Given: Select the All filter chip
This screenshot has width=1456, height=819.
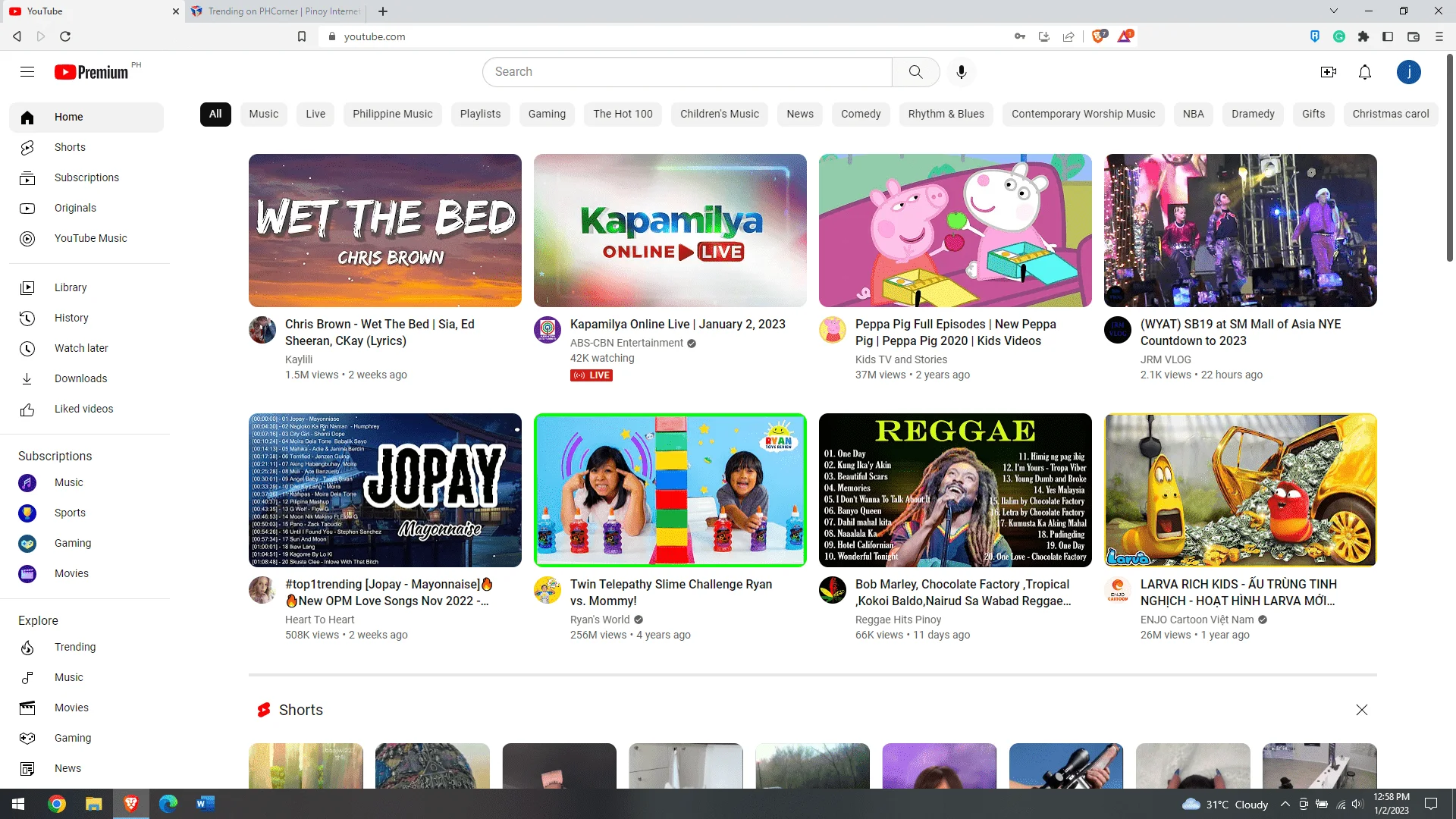Looking at the screenshot, I should (215, 115).
